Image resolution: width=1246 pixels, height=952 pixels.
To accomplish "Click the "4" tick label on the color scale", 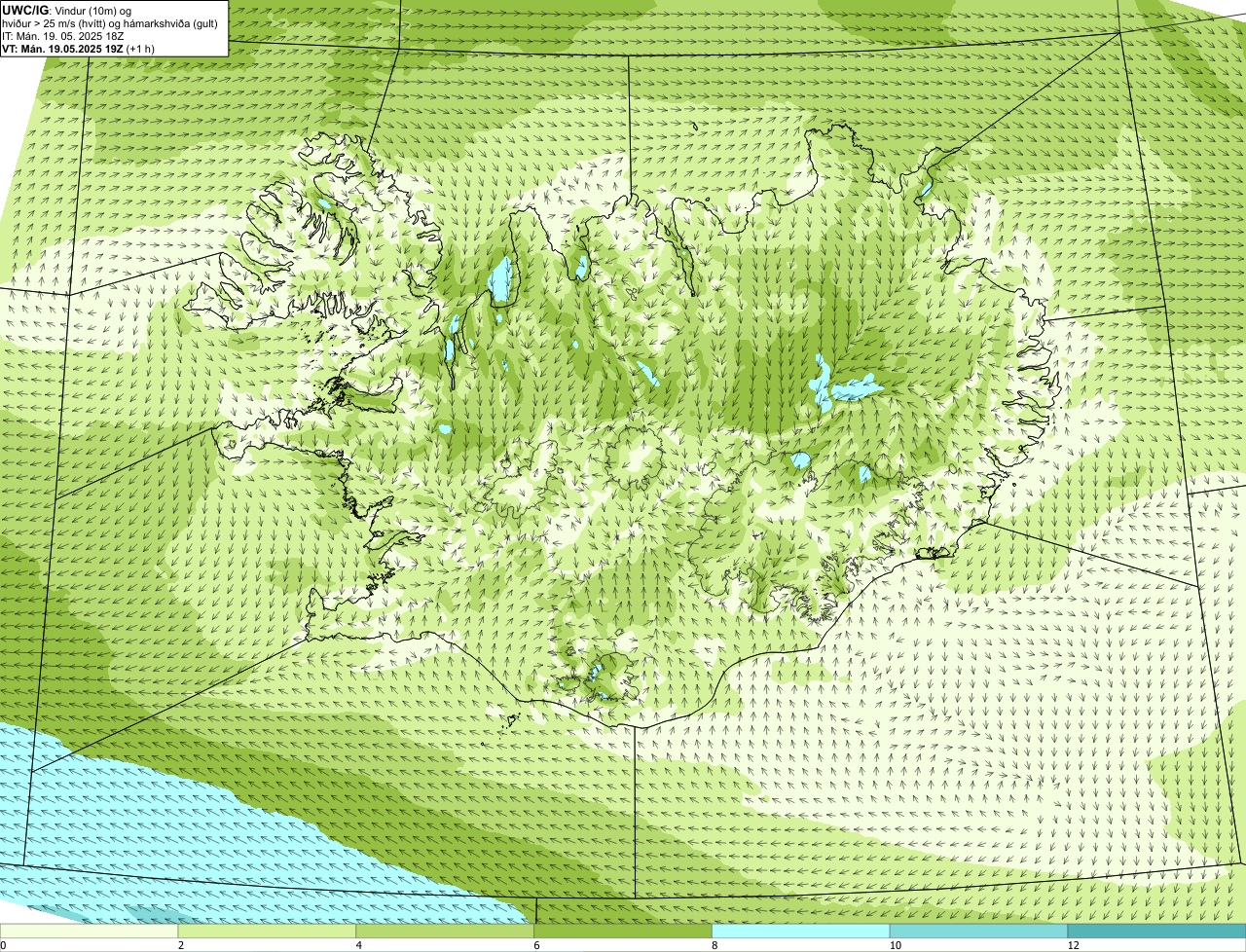I will coord(358,945).
